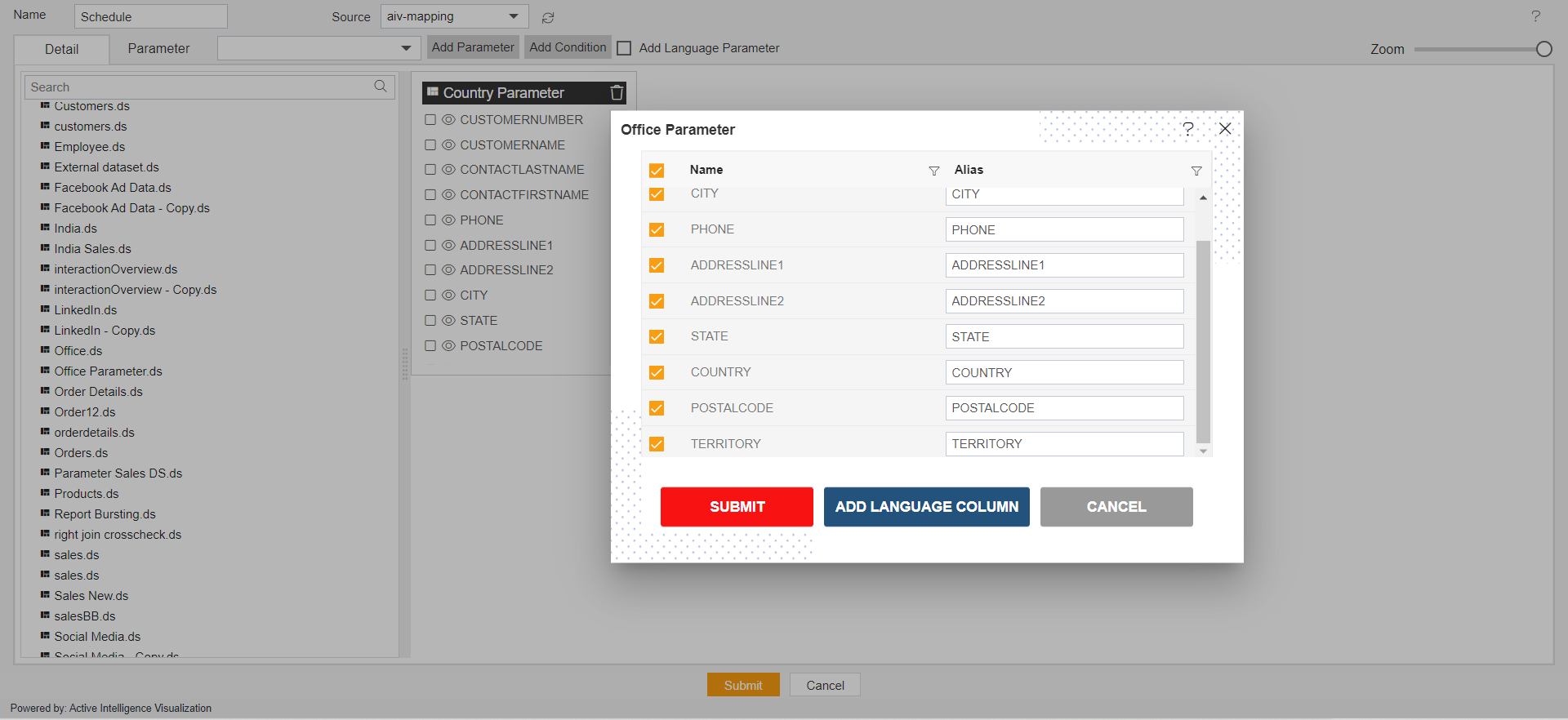1568x720 pixels.
Task: Click gray CANCEL button in dialog
Action: point(1116,507)
